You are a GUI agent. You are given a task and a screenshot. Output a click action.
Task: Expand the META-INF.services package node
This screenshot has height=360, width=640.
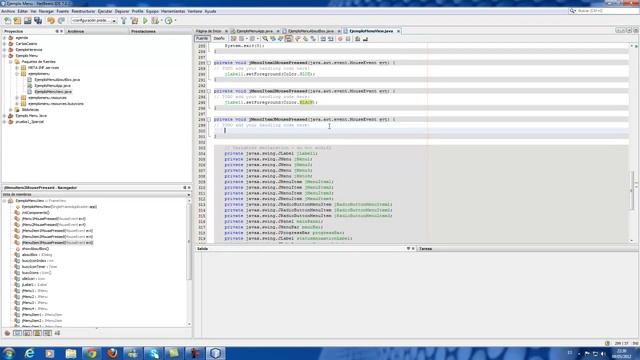coord(17,68)
